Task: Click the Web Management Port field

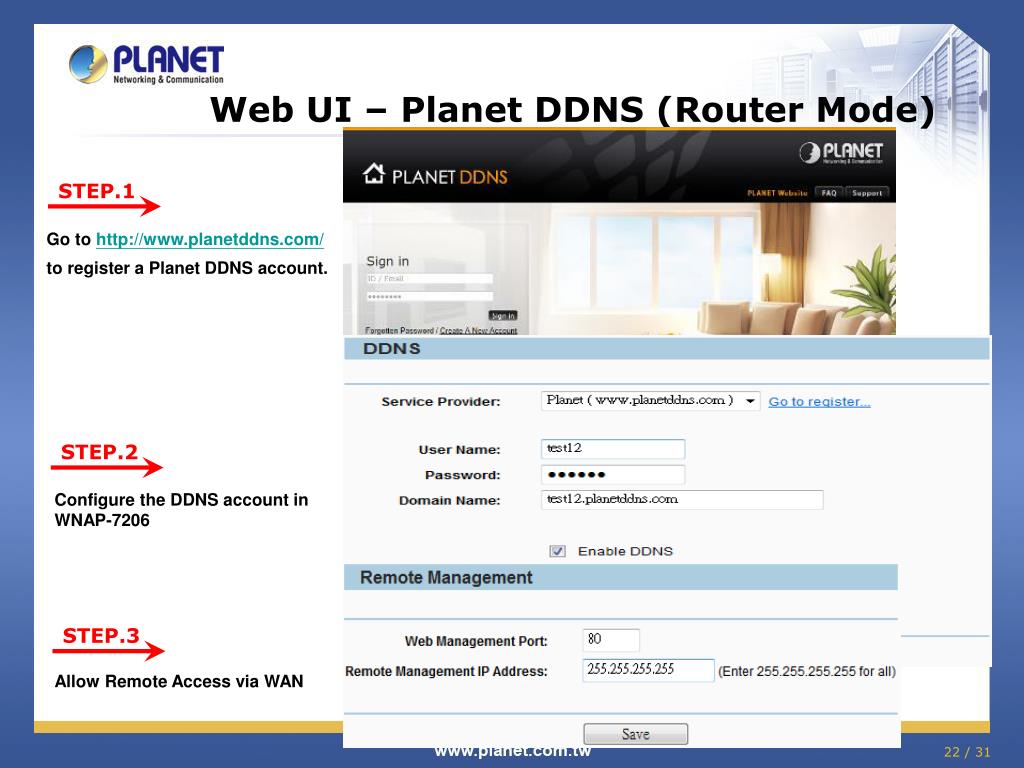Action: 611,640
